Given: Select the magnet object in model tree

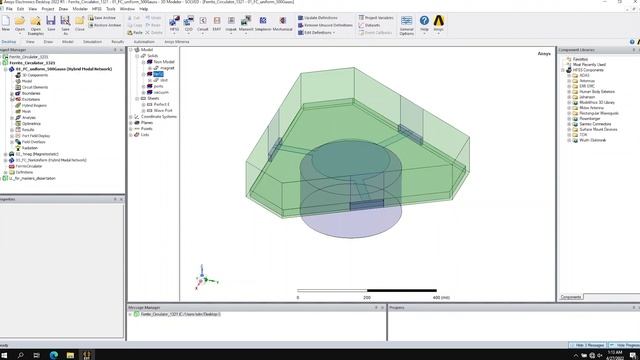Looking at the screenshot, I should [x=167, y=68].
